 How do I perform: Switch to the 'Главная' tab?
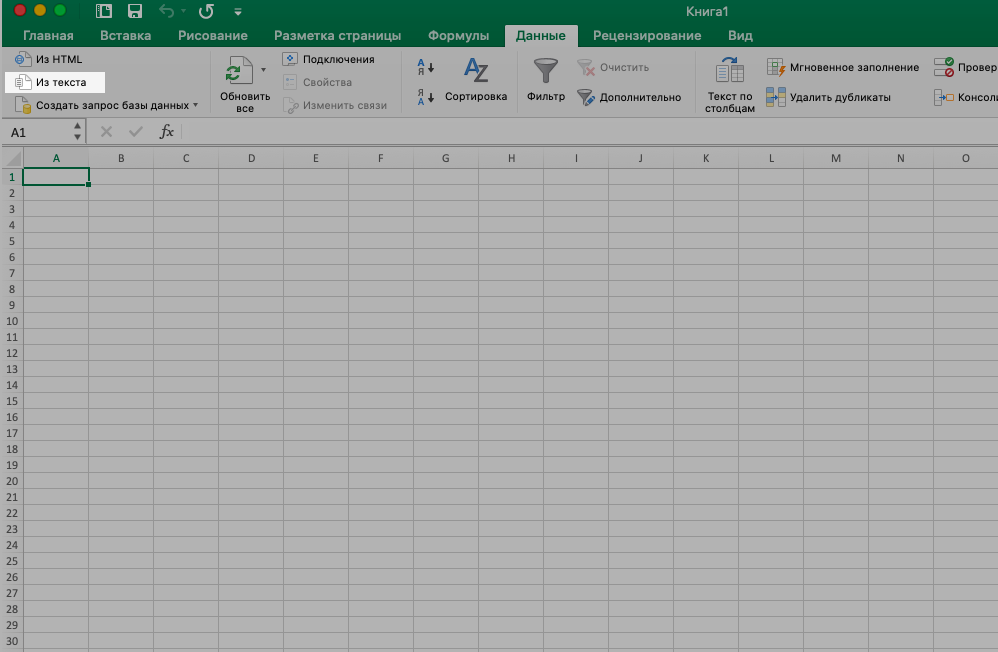click(48, 36)
